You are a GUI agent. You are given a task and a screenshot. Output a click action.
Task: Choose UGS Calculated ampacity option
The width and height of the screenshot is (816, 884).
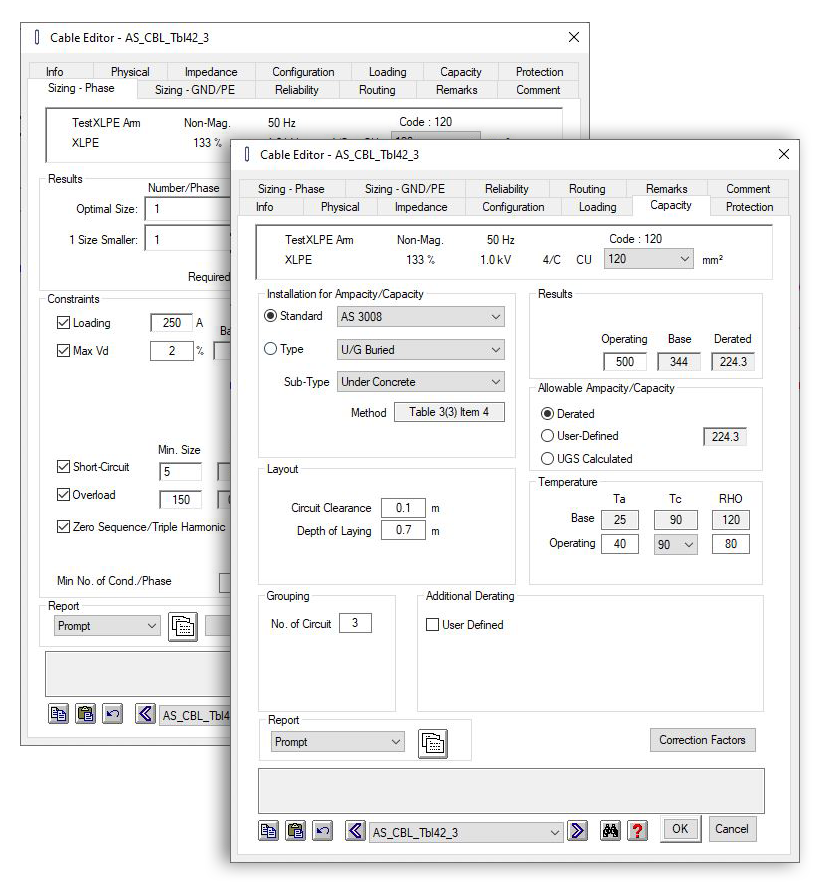(547, 459)
